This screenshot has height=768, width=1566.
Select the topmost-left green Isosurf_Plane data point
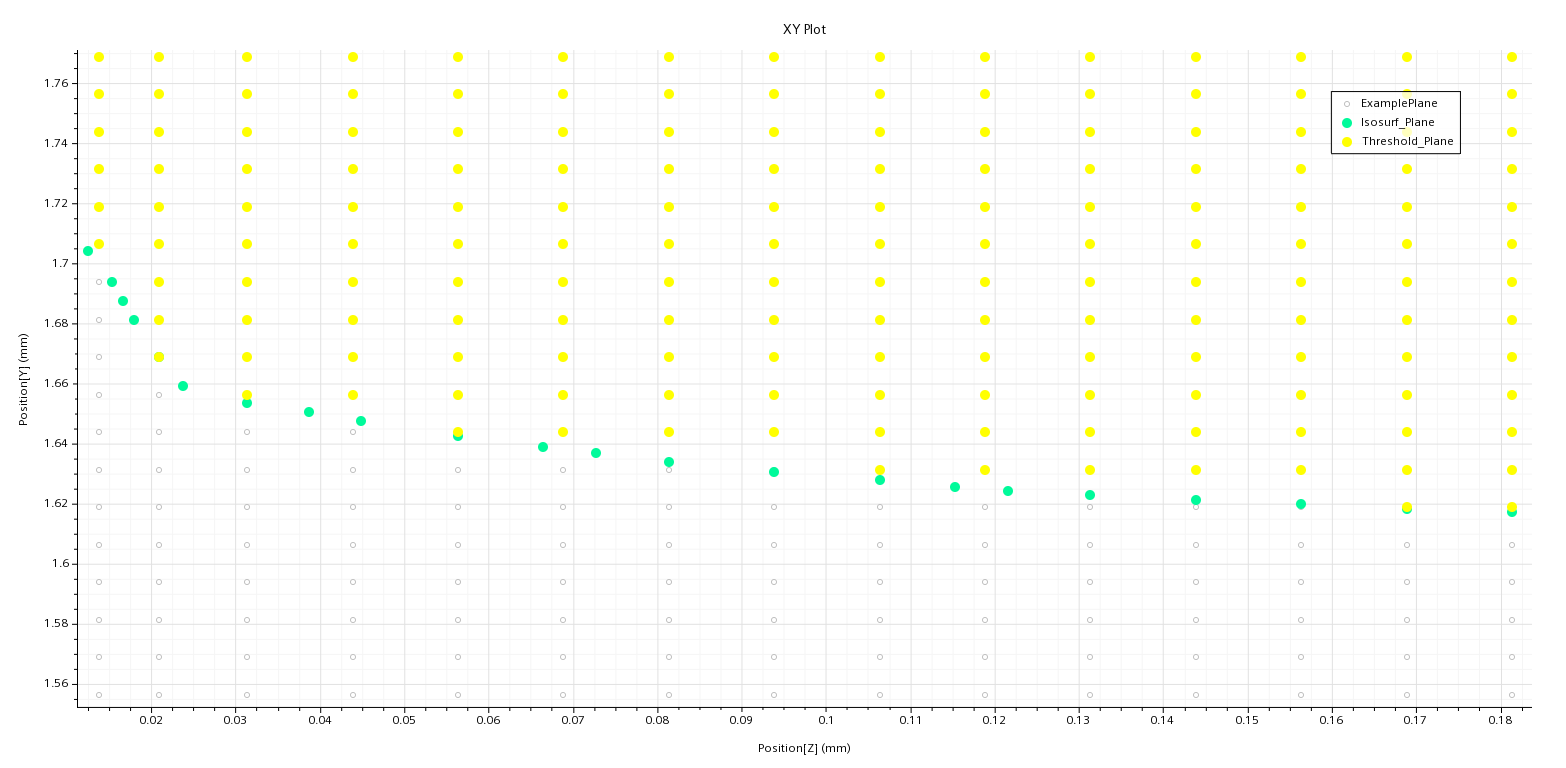88,252
